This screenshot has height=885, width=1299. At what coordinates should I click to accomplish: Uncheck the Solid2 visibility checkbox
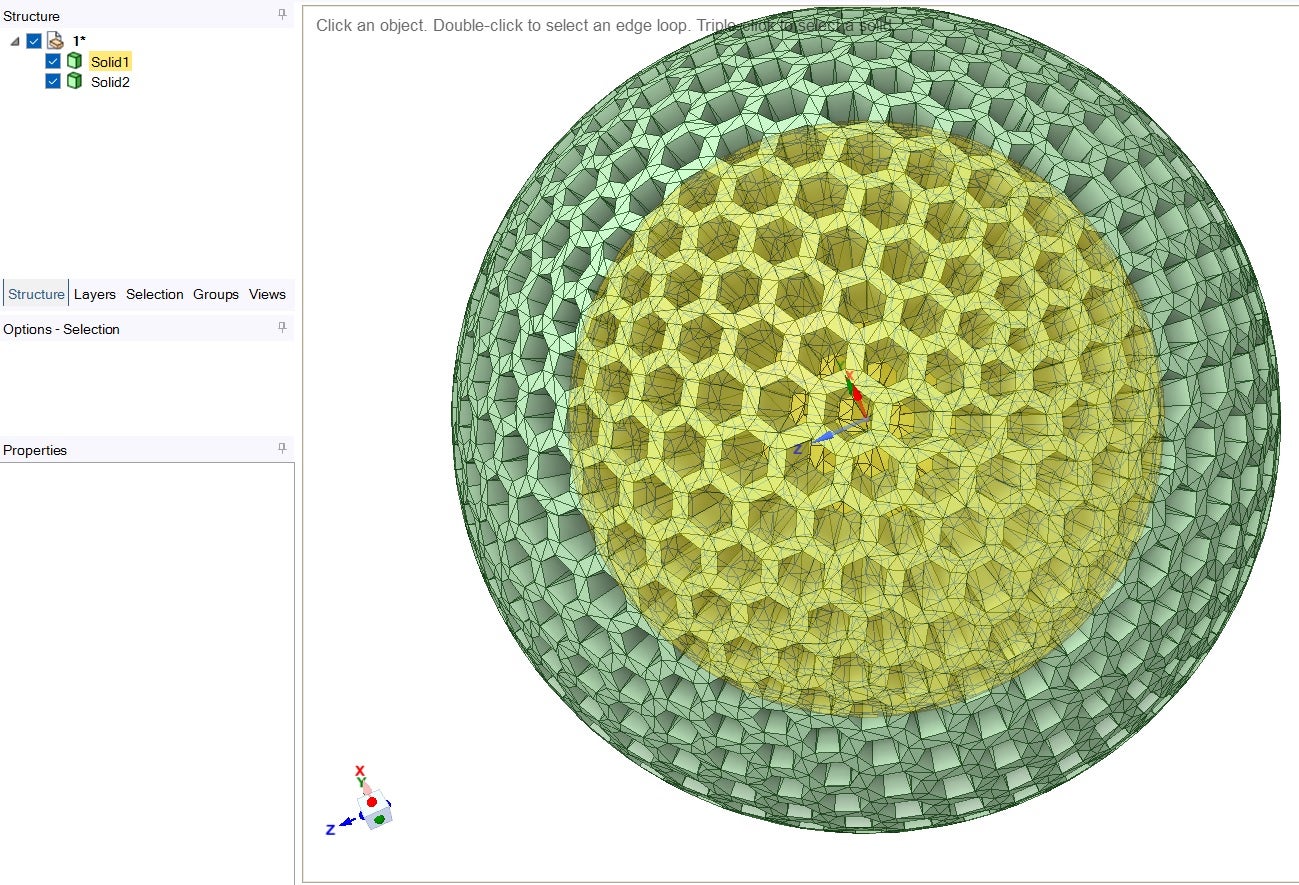(x=53, y=82)
